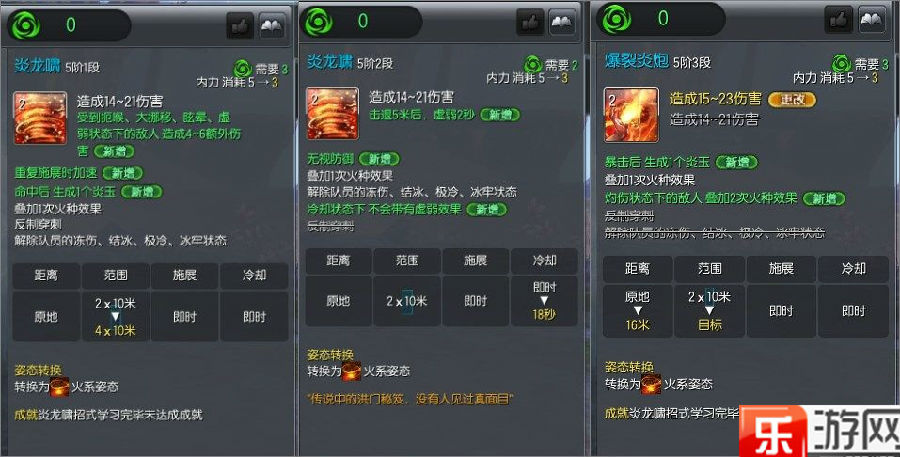Select 炎龙啸 5阶2段 skill thumbnail
This screenshot has height=457, width=900.
332,113
